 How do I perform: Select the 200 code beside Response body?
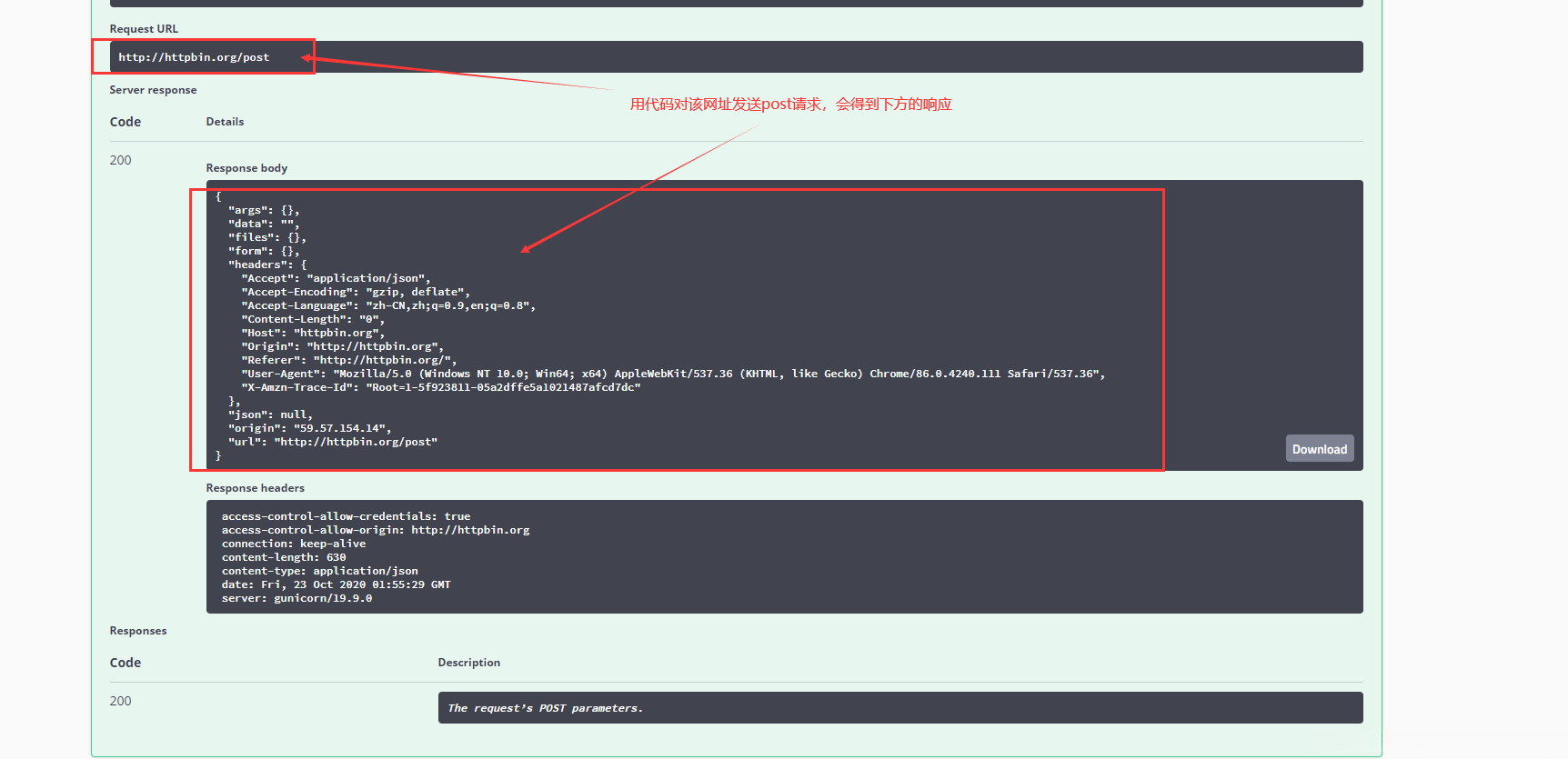(x=120, y=160)
